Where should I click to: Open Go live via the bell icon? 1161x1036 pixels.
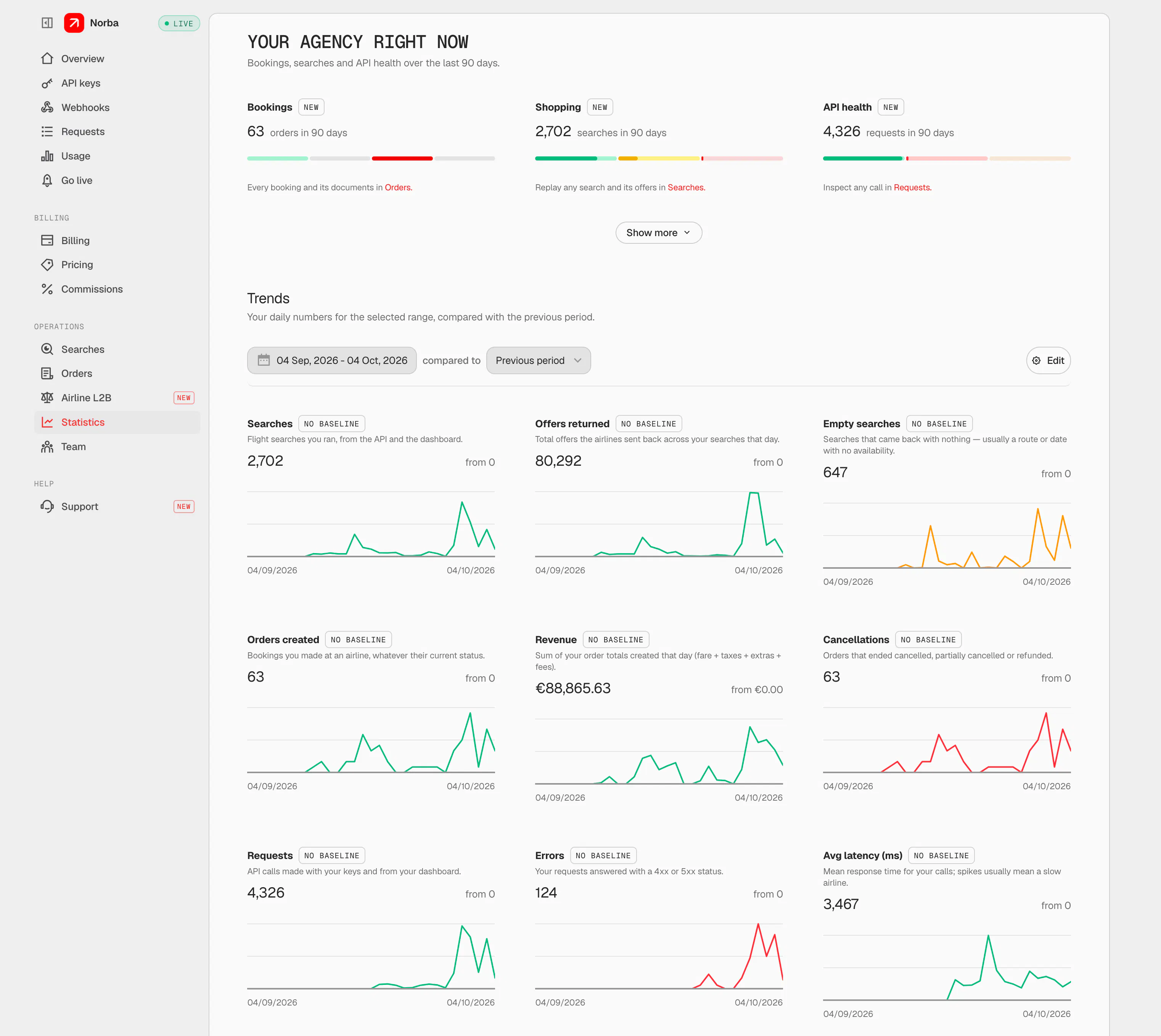coord(47,180)
